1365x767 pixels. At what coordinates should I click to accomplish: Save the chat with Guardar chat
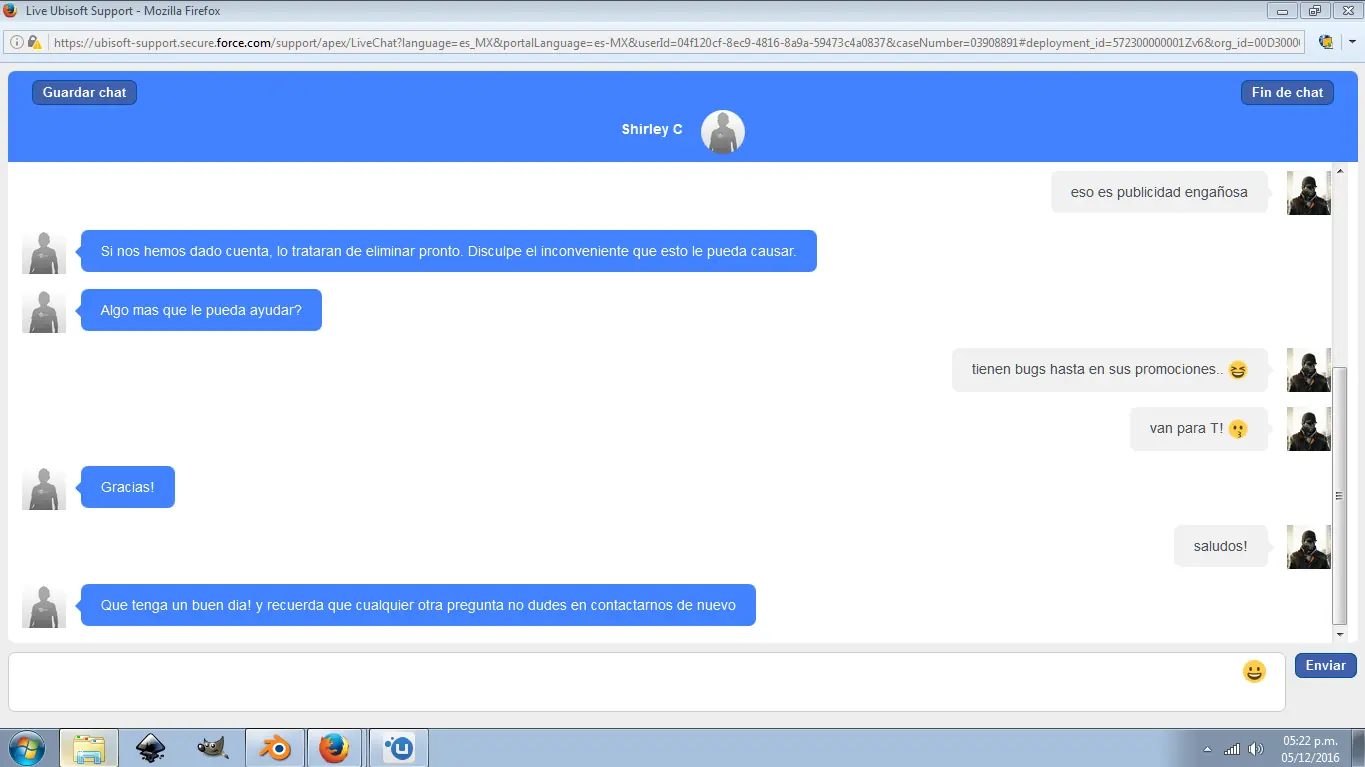[84, 92]
